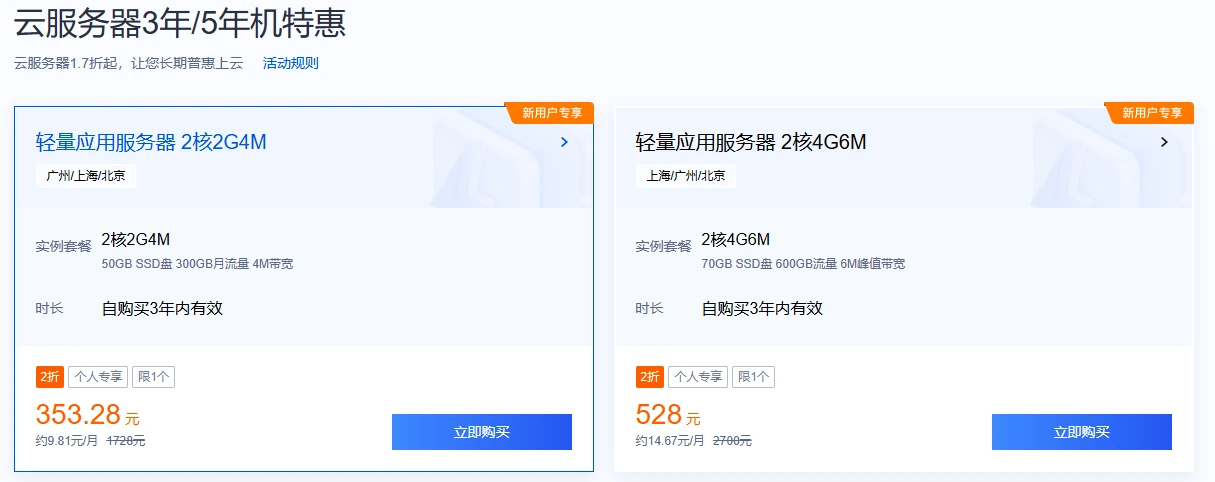Click 2核4G6M instance package value
The height and width of the screenshot is (482, 1215).
(x=736, y=239)
